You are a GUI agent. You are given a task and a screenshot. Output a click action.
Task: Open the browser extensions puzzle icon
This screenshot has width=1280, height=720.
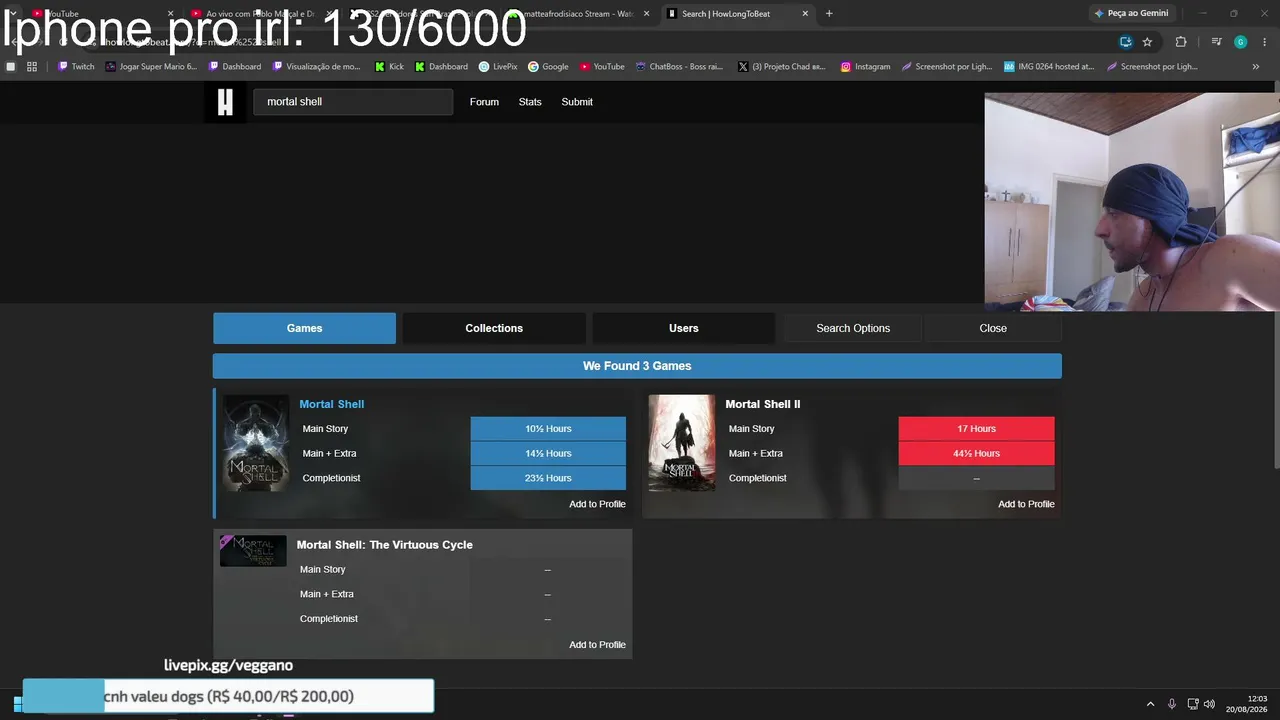pos(1181,42)
